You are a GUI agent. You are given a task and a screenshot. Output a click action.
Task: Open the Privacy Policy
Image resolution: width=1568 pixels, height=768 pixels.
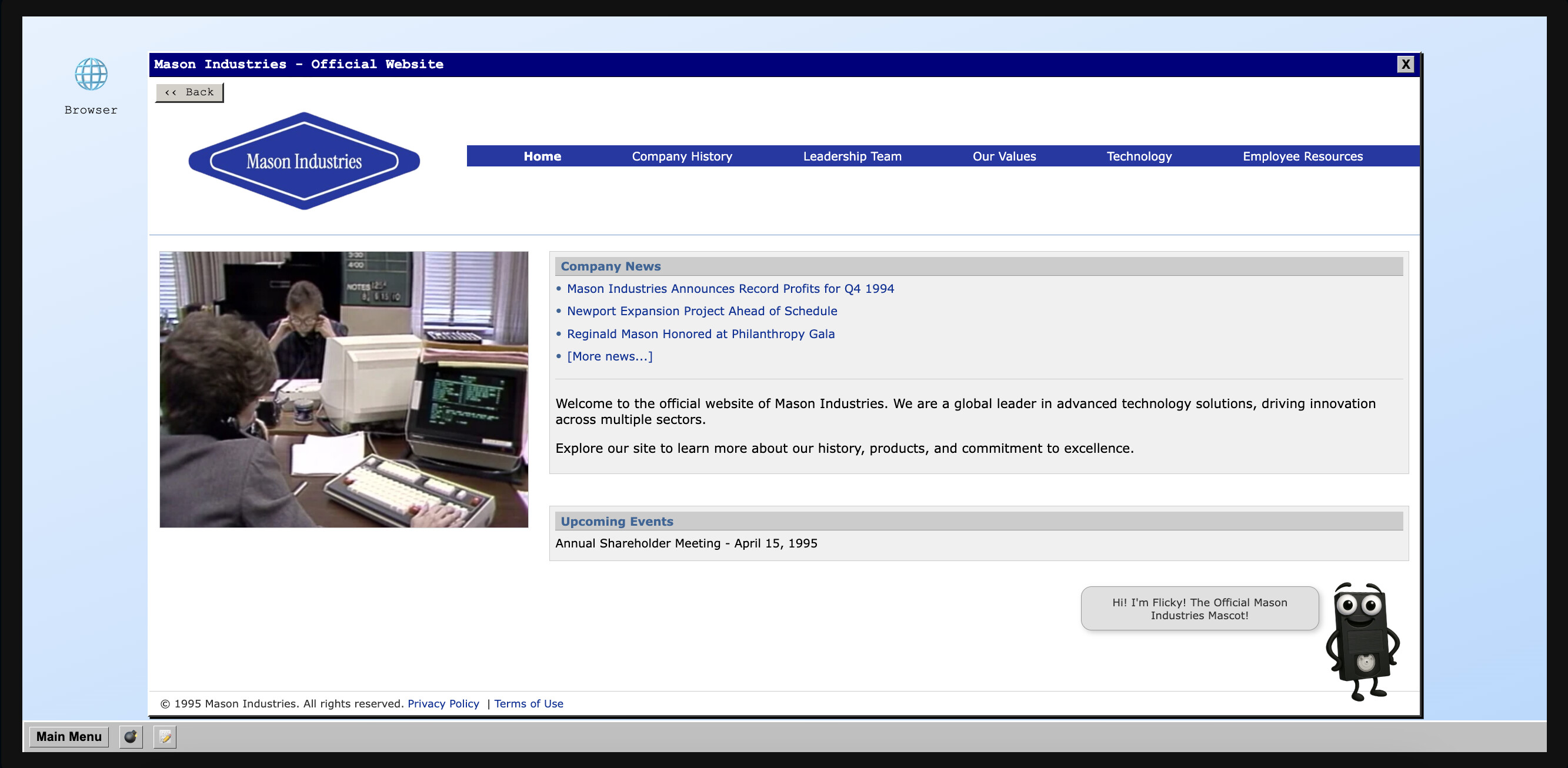(443, 703)
